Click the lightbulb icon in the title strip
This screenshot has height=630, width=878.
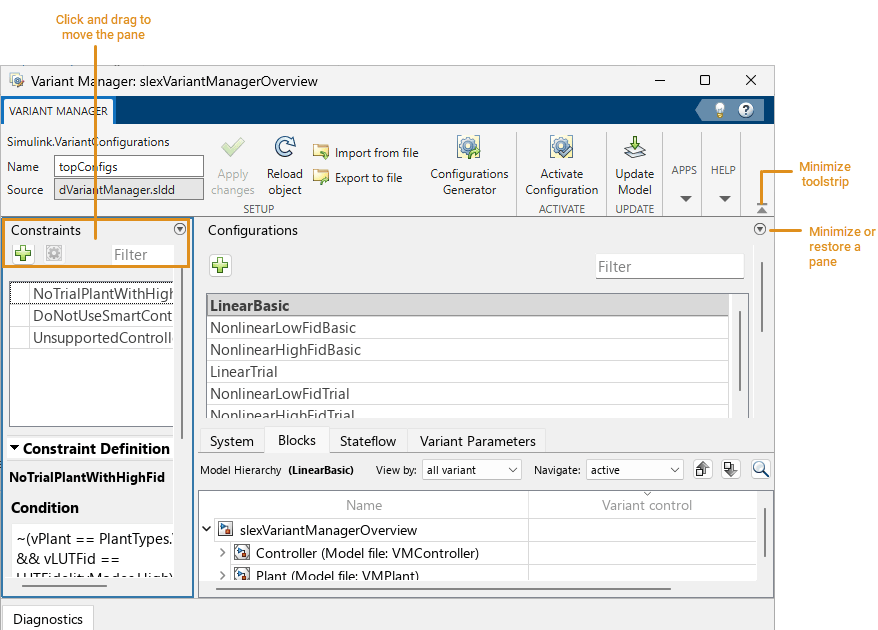point(720,110)
